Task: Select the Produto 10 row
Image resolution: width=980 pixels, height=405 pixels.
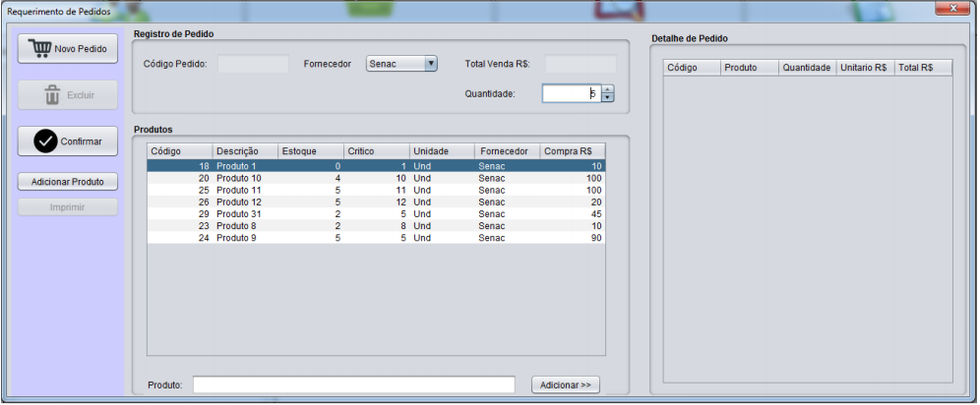Action: pyautogui.click(x=376, y=178)
